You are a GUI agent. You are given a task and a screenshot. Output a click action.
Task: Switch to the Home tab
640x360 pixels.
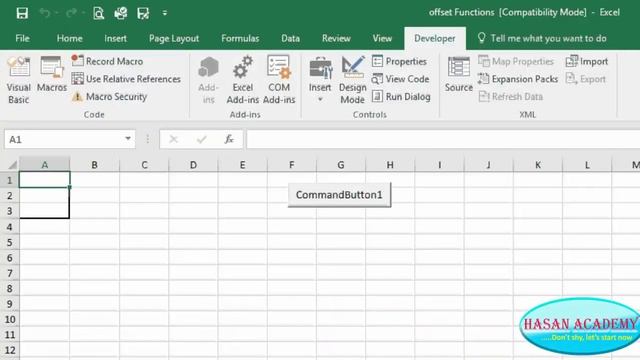click(x=69, y=38)
